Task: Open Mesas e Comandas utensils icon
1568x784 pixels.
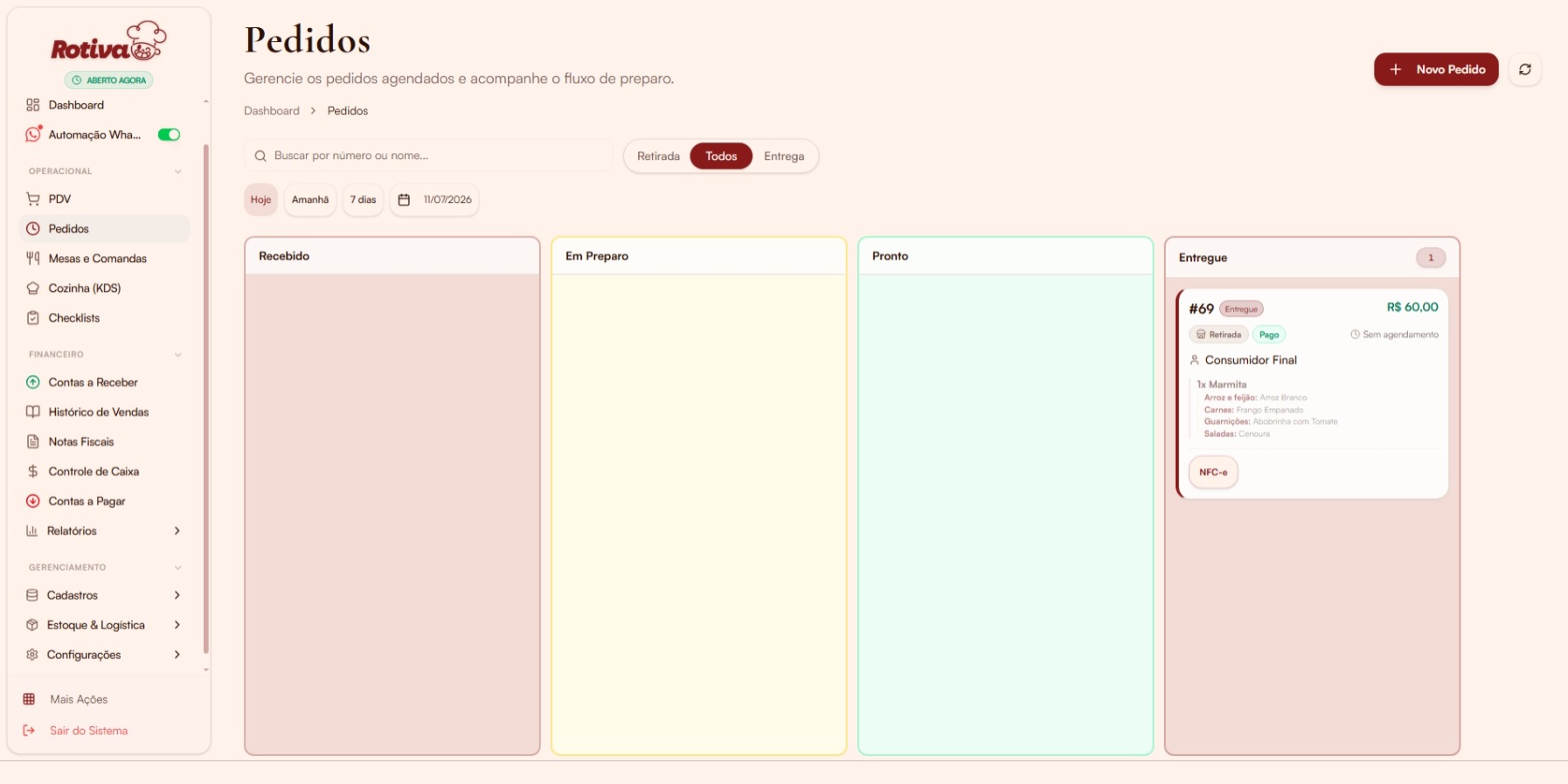Action: [x=33, y=259]
